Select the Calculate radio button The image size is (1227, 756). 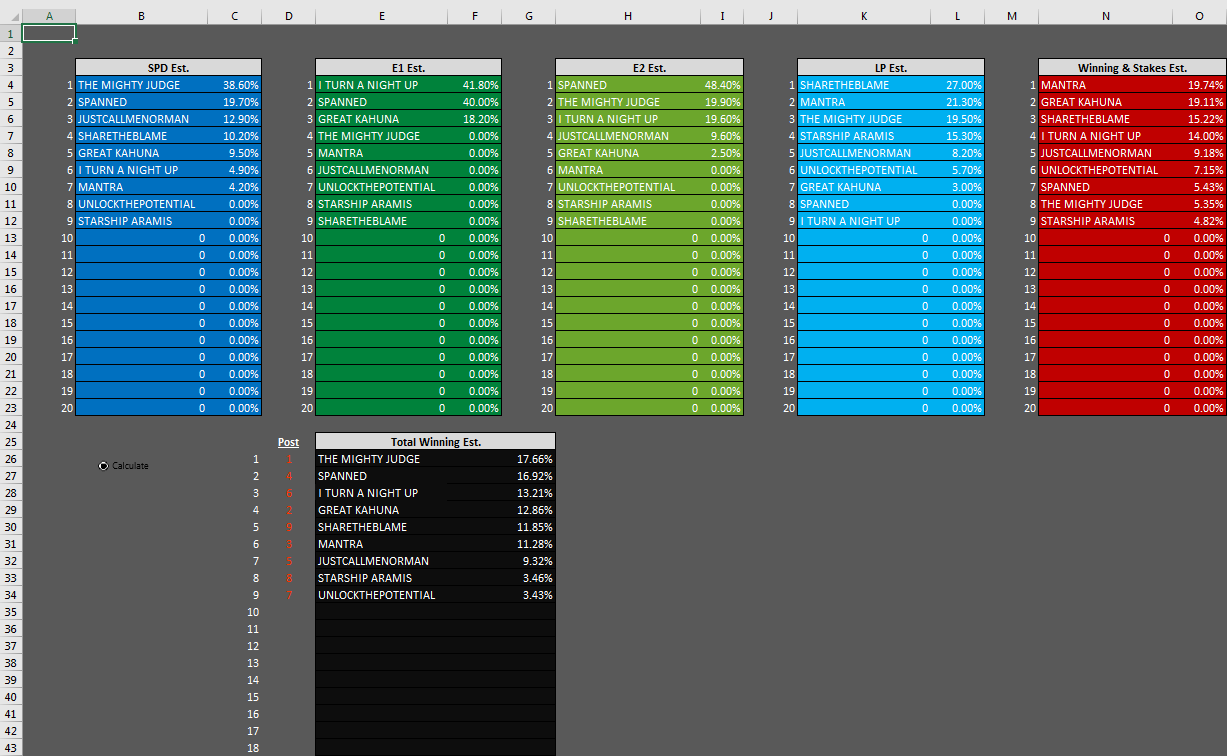[x=104, y=466]
